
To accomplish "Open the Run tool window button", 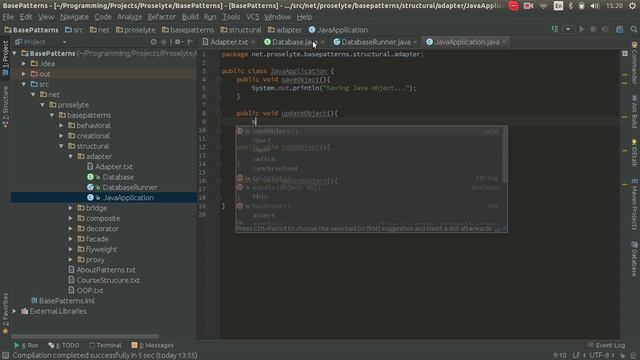I will 26,345.
